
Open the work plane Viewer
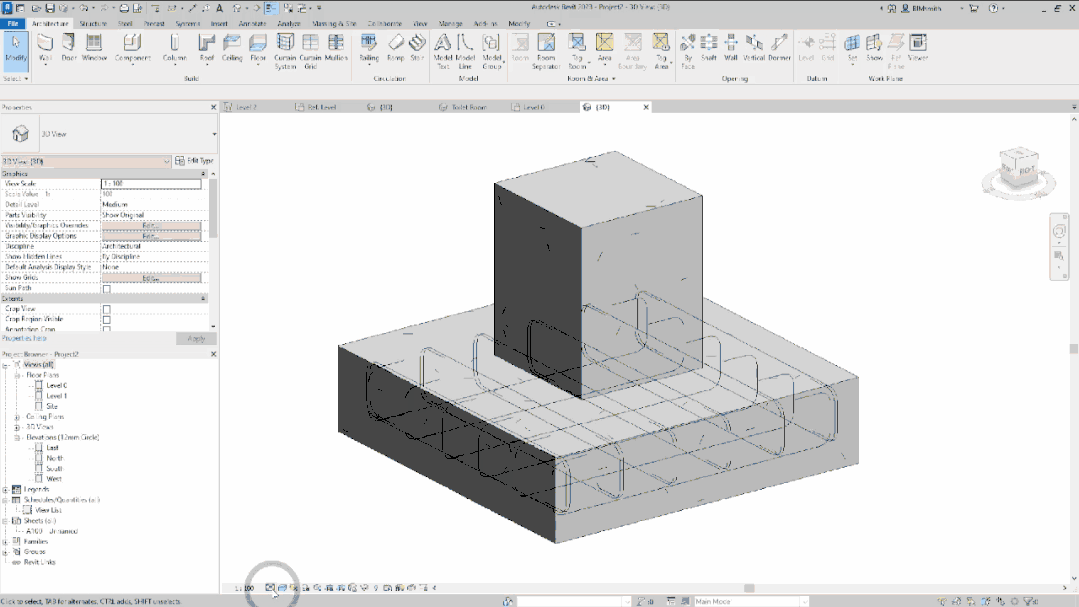click(918, 48)
